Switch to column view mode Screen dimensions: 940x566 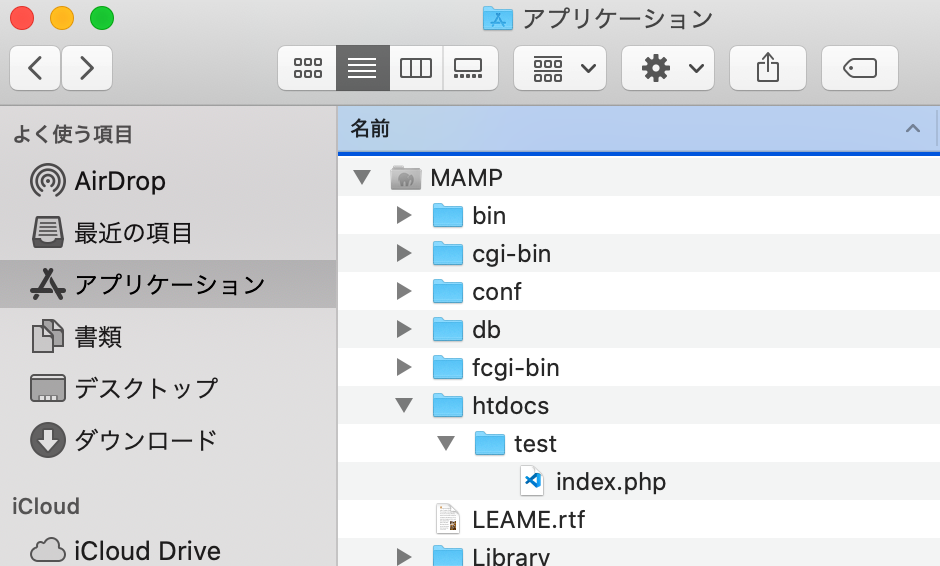(x=415, y=68)
